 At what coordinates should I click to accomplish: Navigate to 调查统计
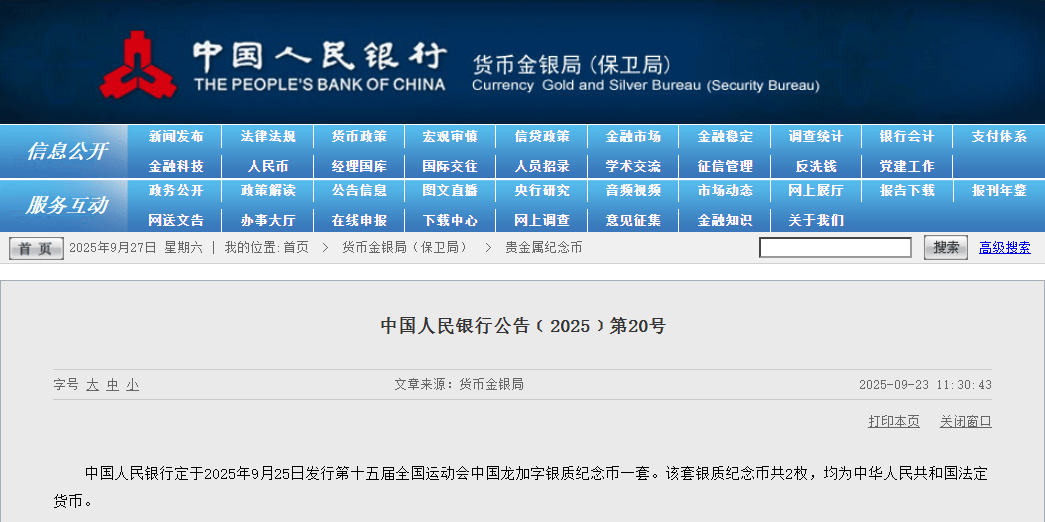tap(816, 137)
